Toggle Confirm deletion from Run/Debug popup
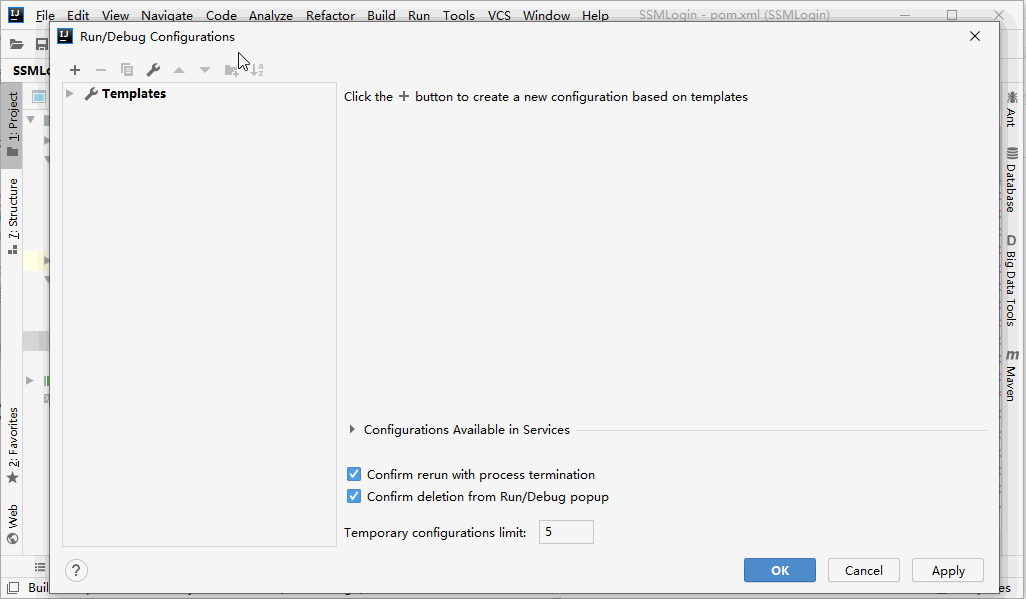 pyautogui.click(x=354, y=496)
